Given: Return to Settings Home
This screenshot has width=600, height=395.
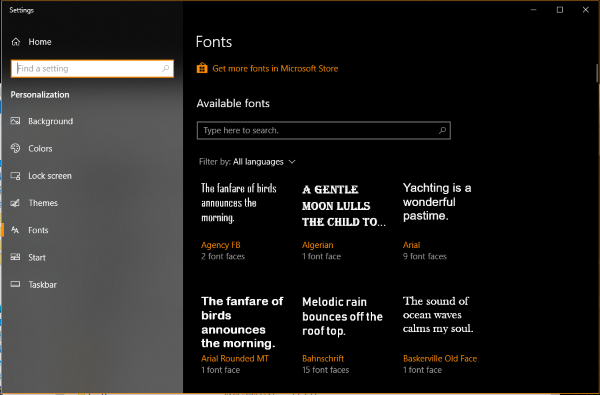Looking at the screenshot, I should [92, 42].
